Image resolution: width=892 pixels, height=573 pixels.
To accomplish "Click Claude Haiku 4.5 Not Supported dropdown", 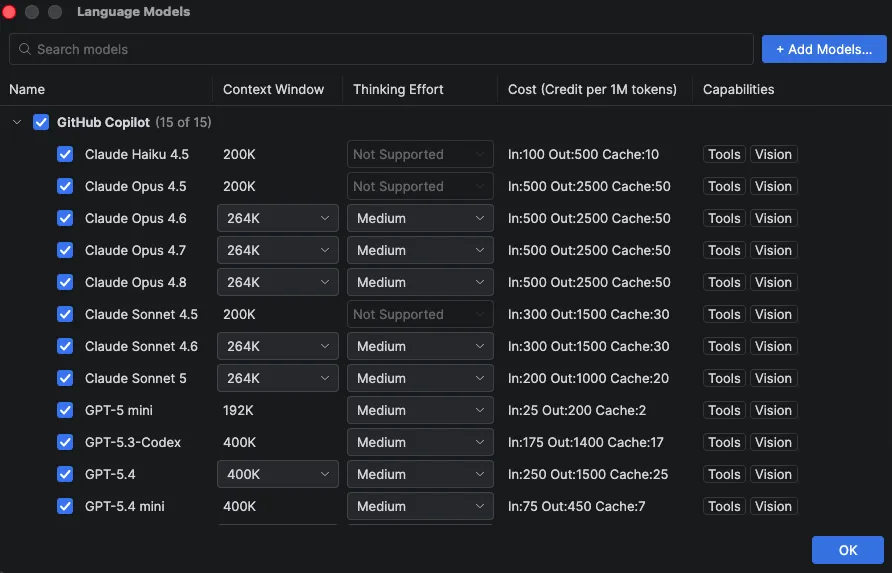I will point(420,154).
